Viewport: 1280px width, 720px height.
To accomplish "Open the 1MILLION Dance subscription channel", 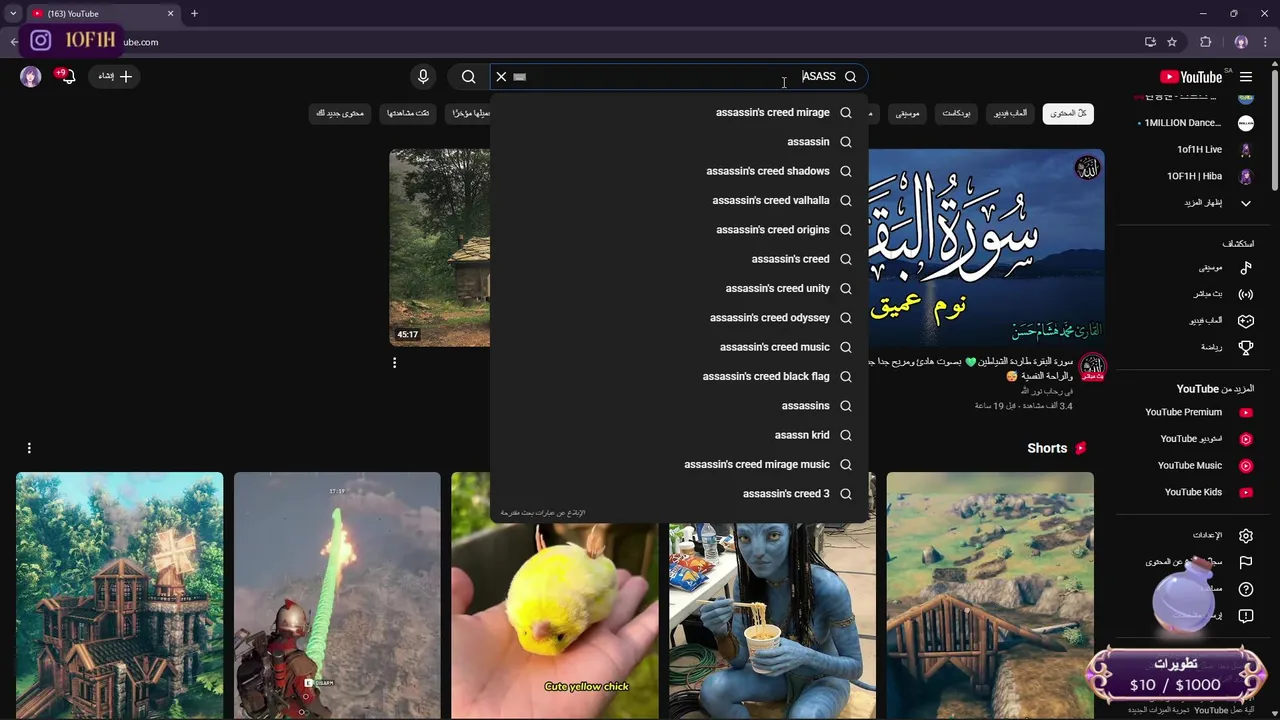I will [x=1195, y=123].
